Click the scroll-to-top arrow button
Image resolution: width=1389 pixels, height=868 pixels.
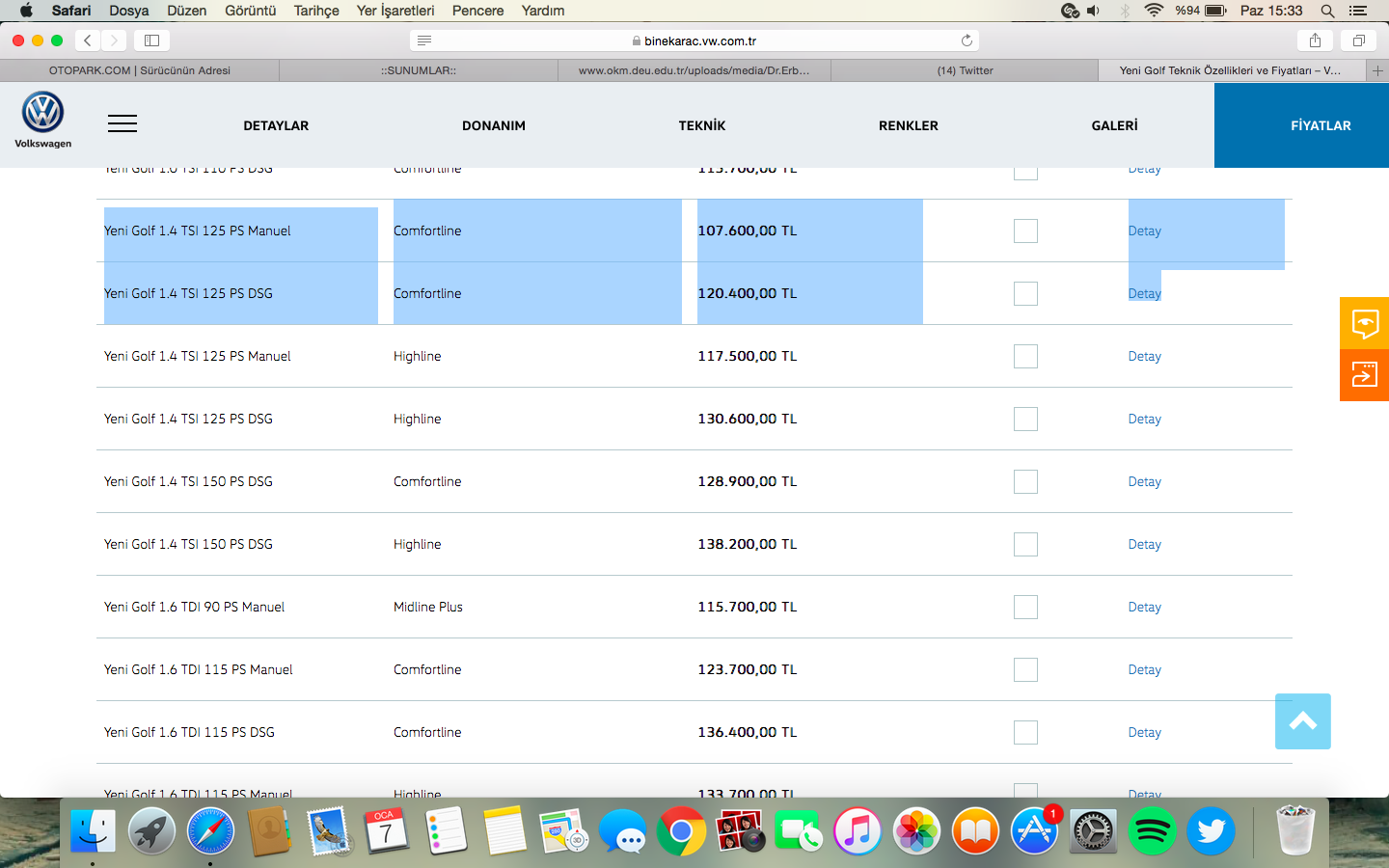coord(1303,721)
